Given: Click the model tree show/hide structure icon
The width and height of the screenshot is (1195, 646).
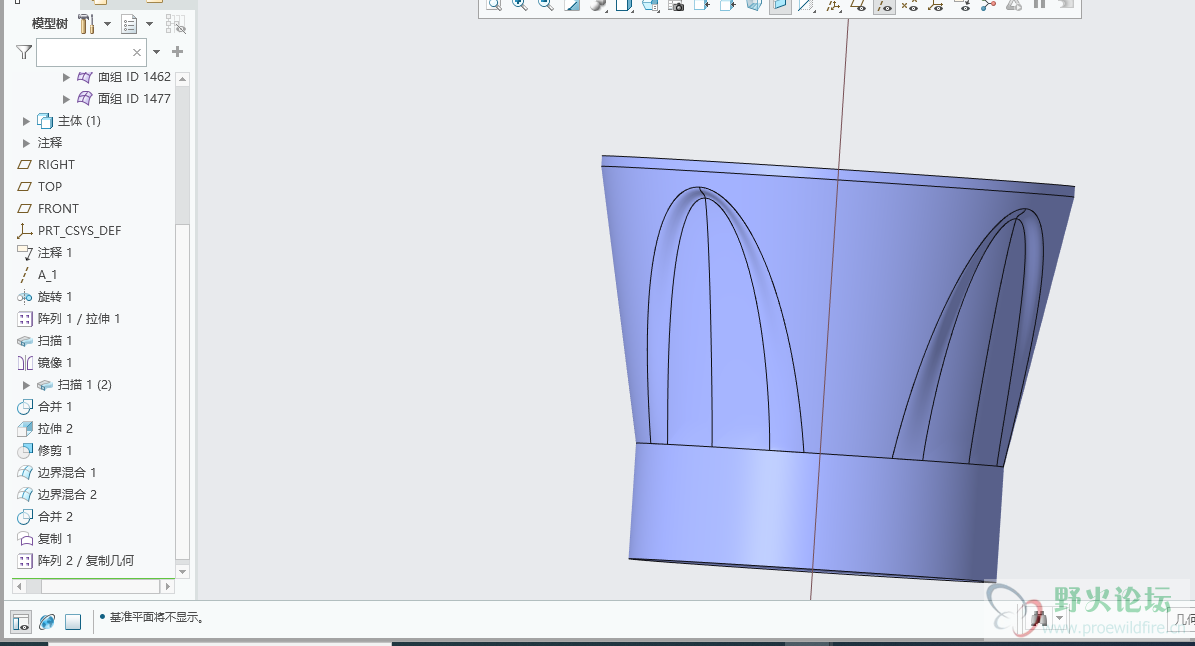Looking at the screenshot, I should coord(175,25).
